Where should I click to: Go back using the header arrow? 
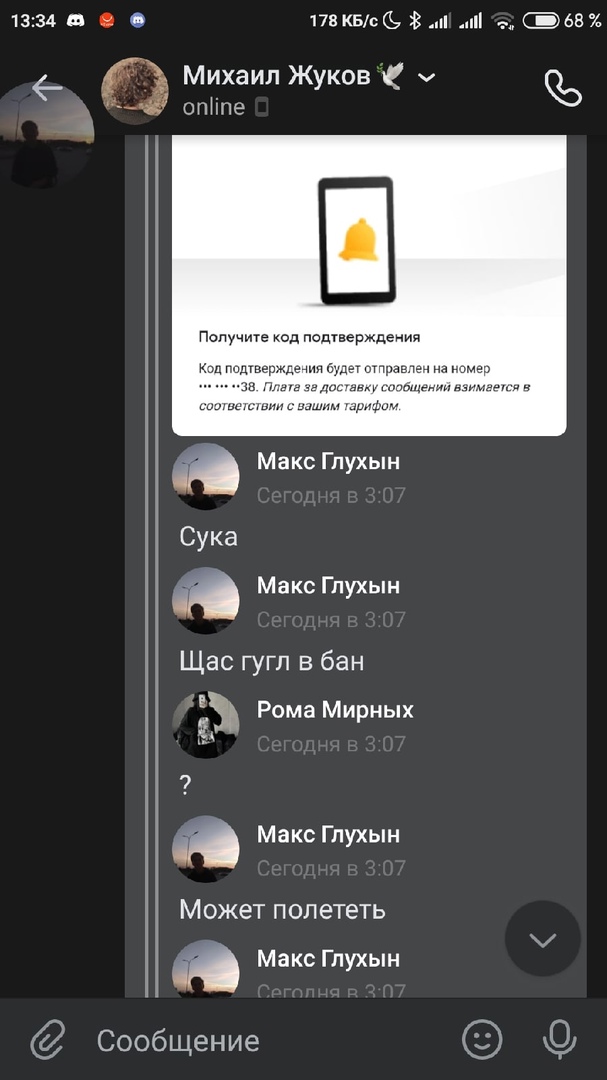pos(46,88)
